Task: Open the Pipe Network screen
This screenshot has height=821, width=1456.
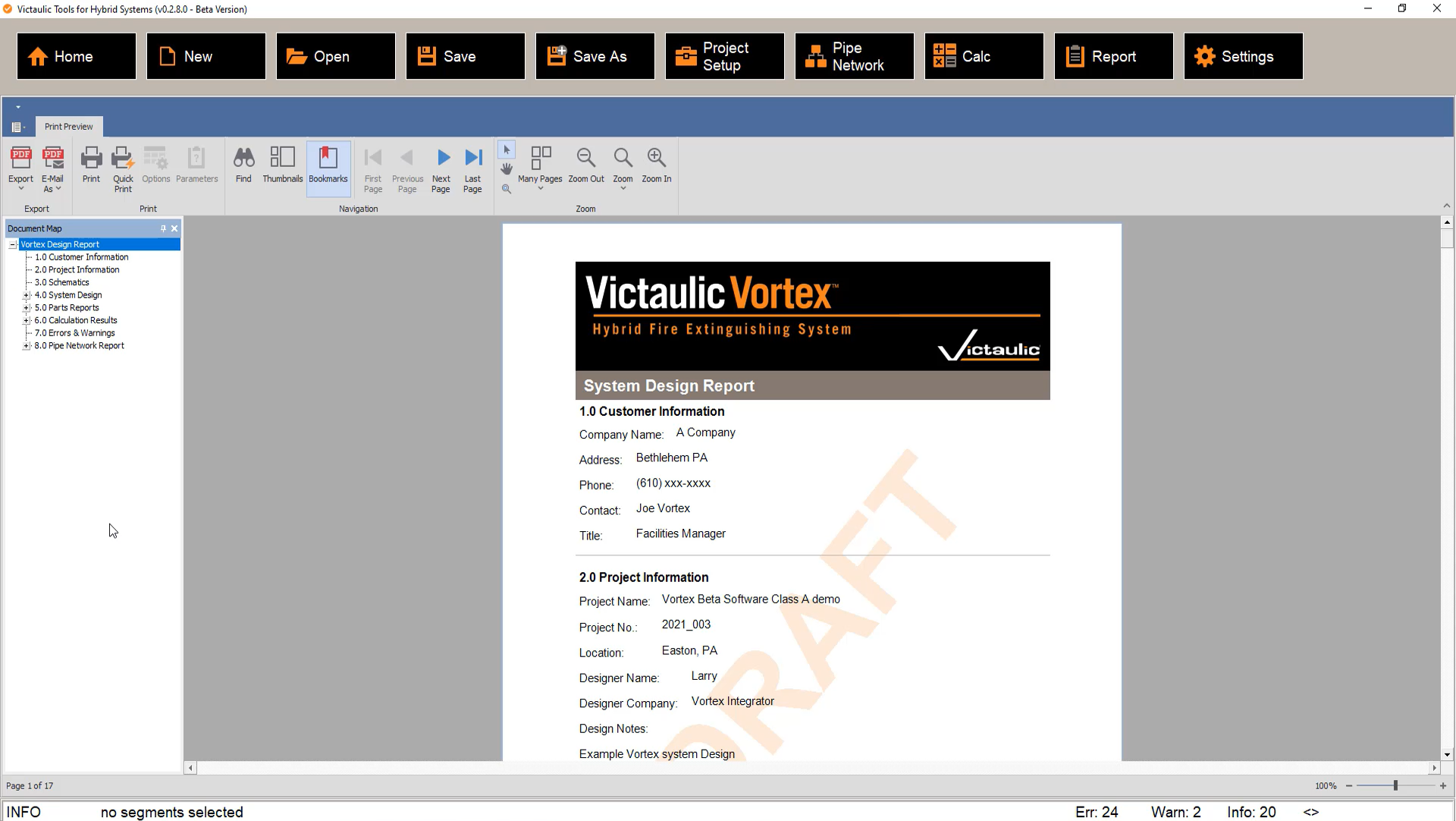Action: click(854, 56)
